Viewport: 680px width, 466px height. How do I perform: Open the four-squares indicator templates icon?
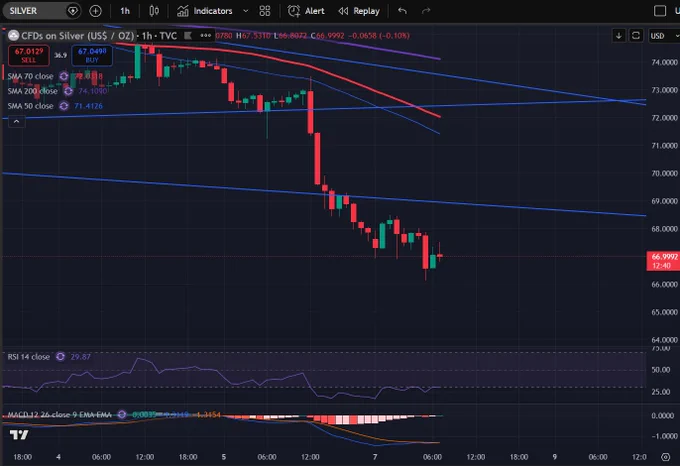[x=265, y=11]
